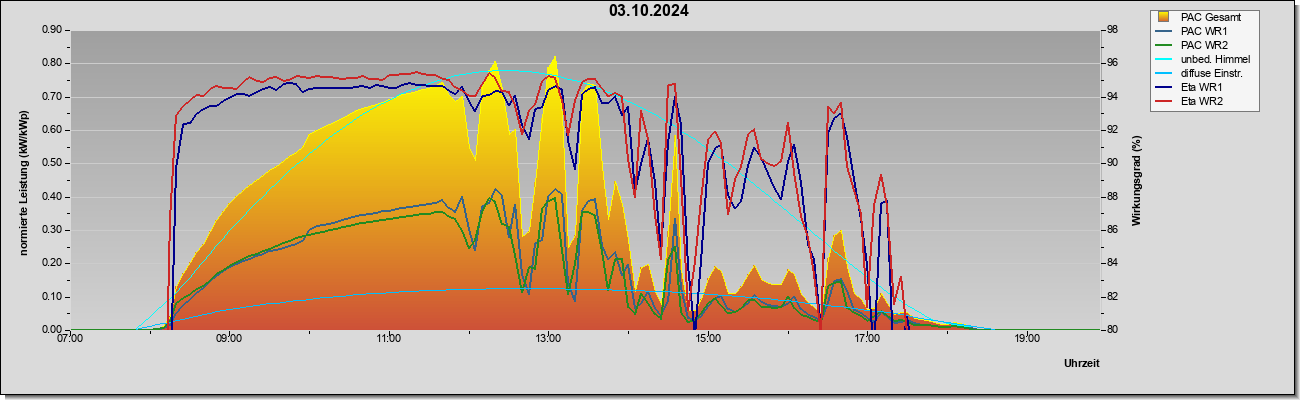
Task: Select the Eta WR2 legend entry
Action: point(1198,101)
